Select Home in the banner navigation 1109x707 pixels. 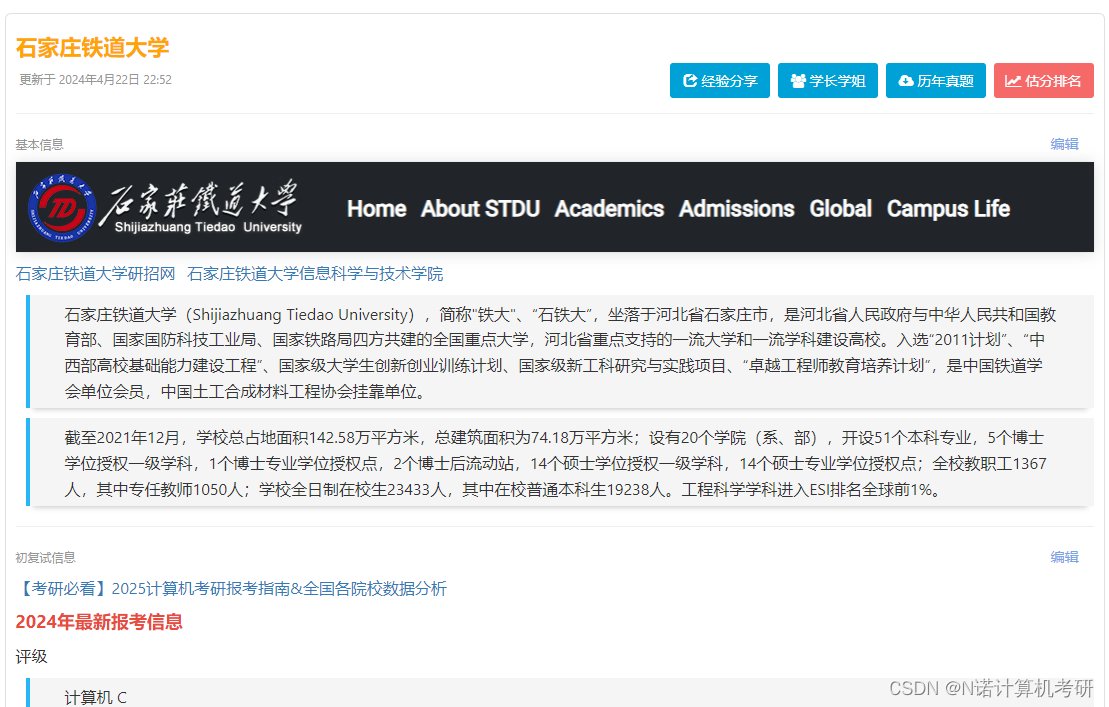(x=376, y=209)
